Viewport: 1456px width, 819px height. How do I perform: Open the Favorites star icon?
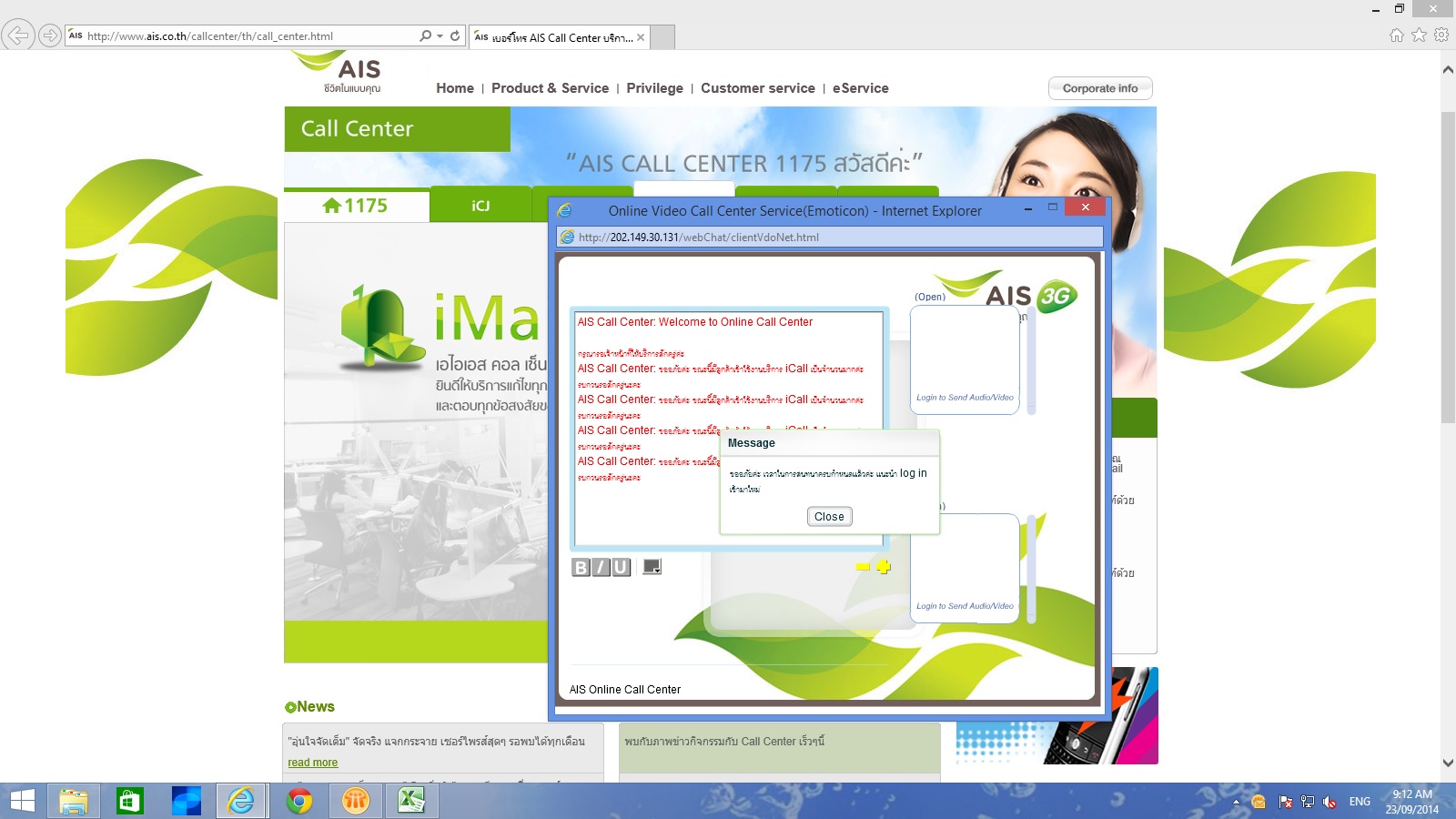(x=1419, y=35)
